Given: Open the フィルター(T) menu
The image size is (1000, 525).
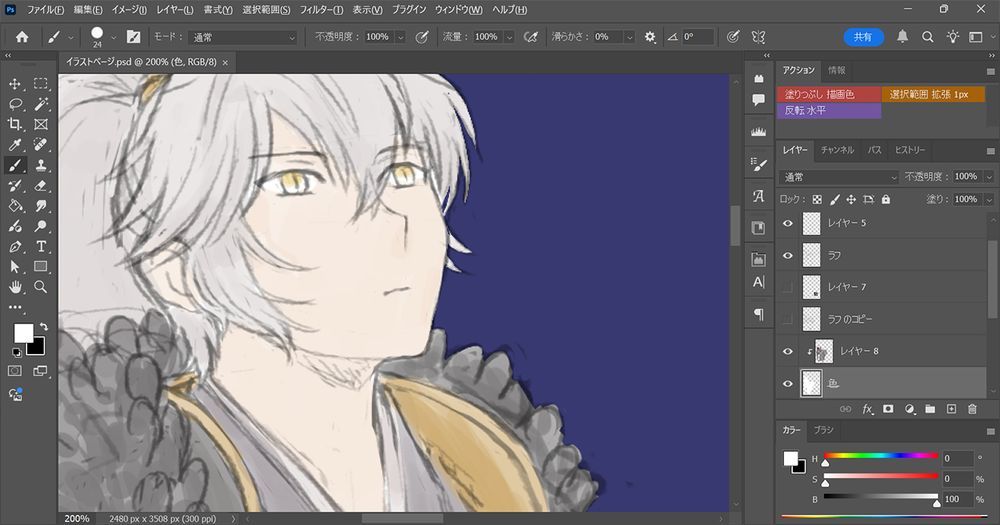Looking at the screenshot, I should click(x=319, y=9).
